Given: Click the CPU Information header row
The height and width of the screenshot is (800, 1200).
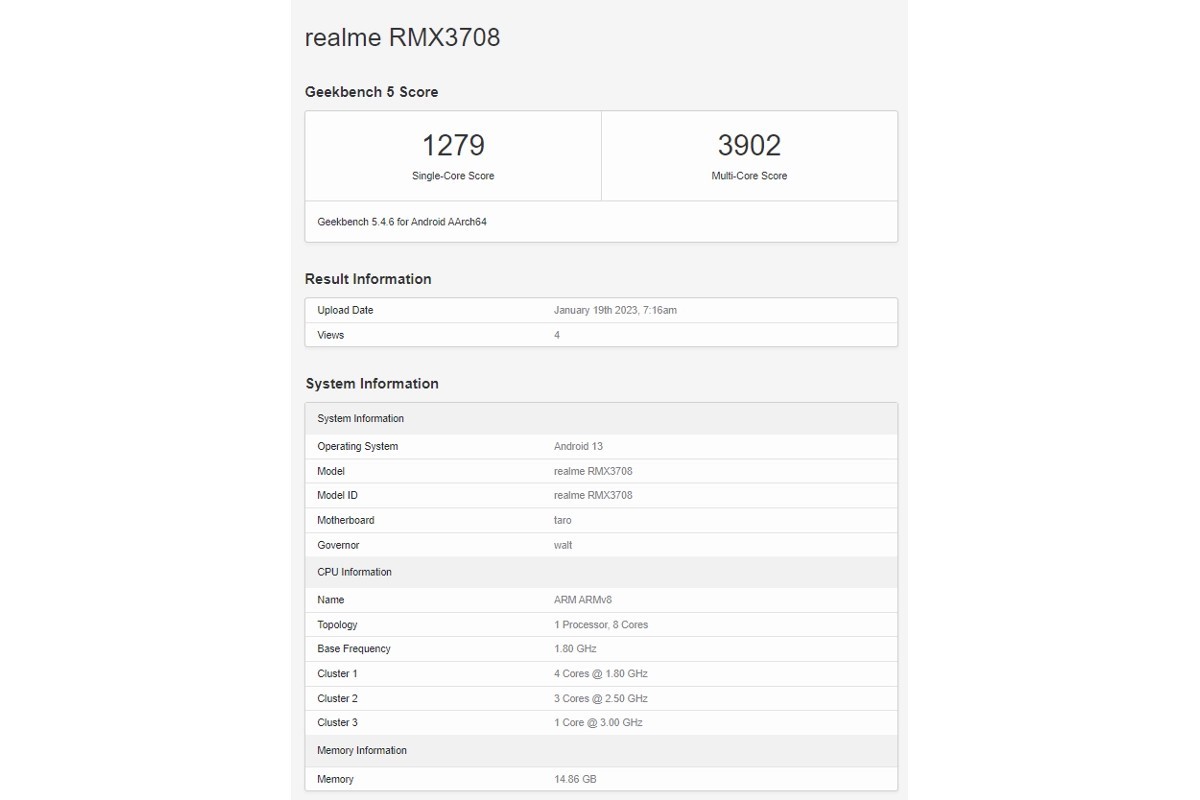Looking at the screenshot, I should [x=601, y=573].
